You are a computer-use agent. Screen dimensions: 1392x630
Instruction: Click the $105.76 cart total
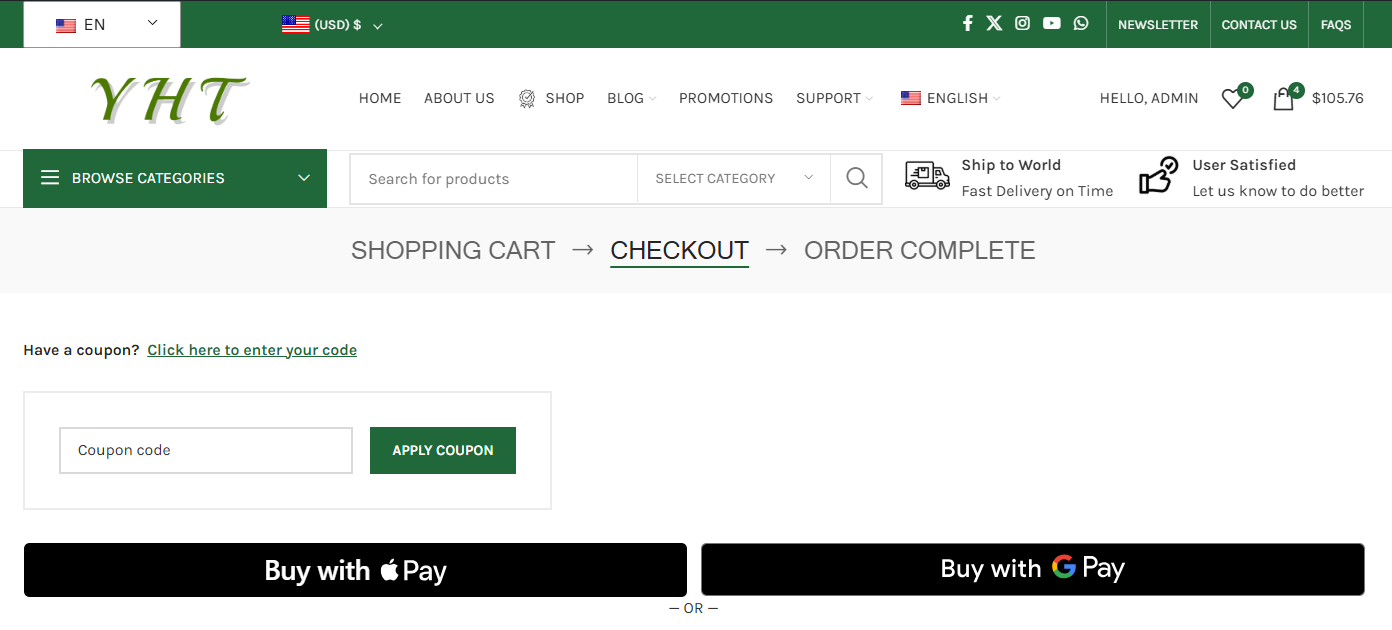point(1338,98)
